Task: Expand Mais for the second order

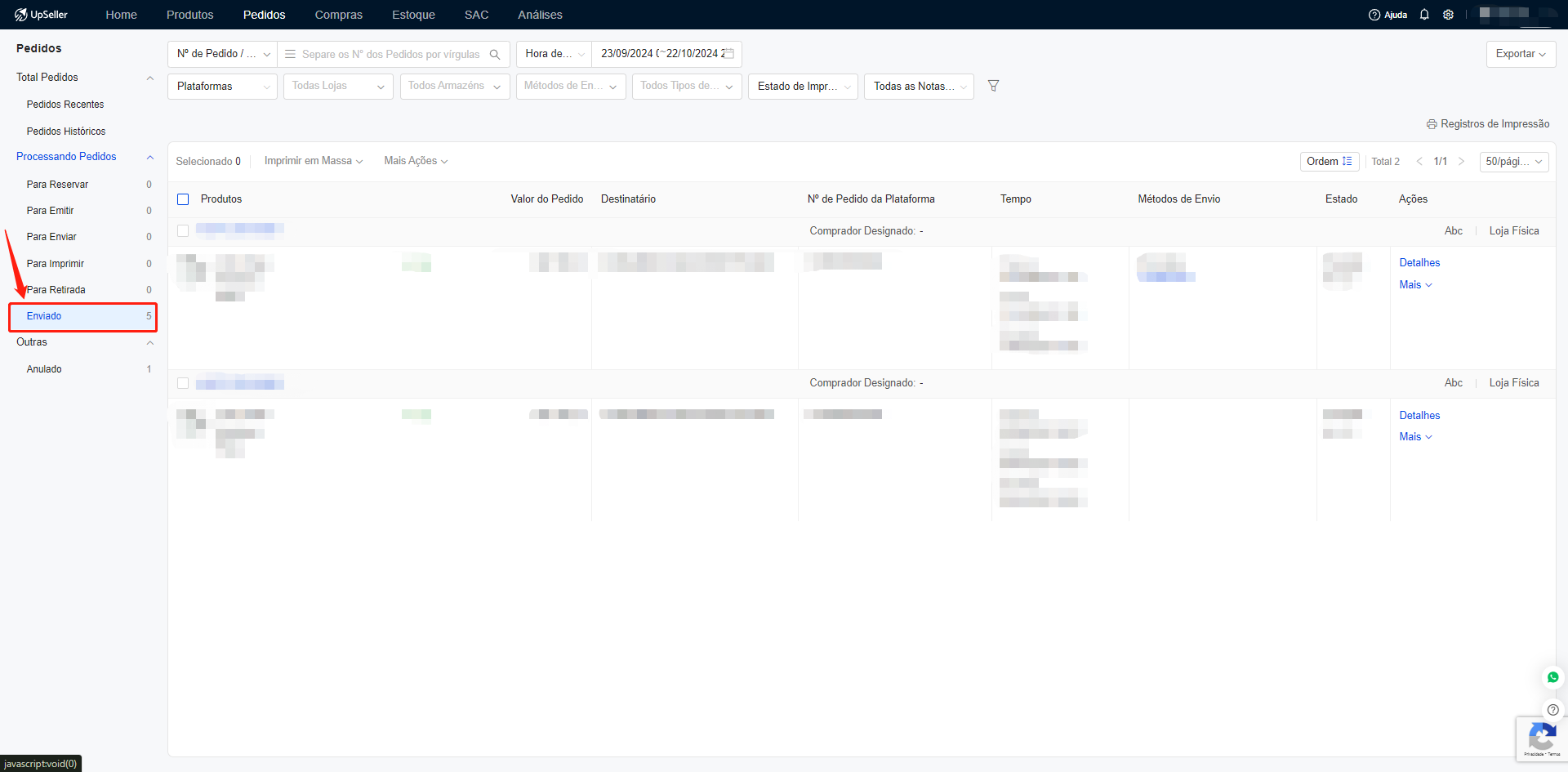Action: (1415, 437)
